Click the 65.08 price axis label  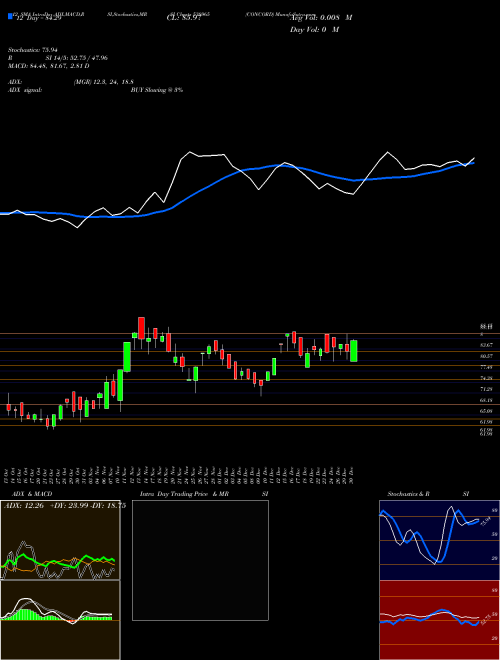tap(487, 411)
